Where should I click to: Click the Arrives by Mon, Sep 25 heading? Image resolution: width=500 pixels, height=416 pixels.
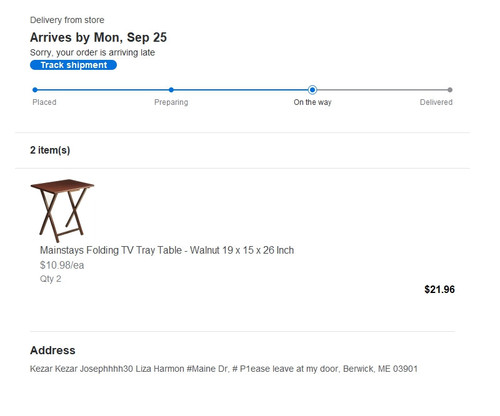click(x=98, y=37)
